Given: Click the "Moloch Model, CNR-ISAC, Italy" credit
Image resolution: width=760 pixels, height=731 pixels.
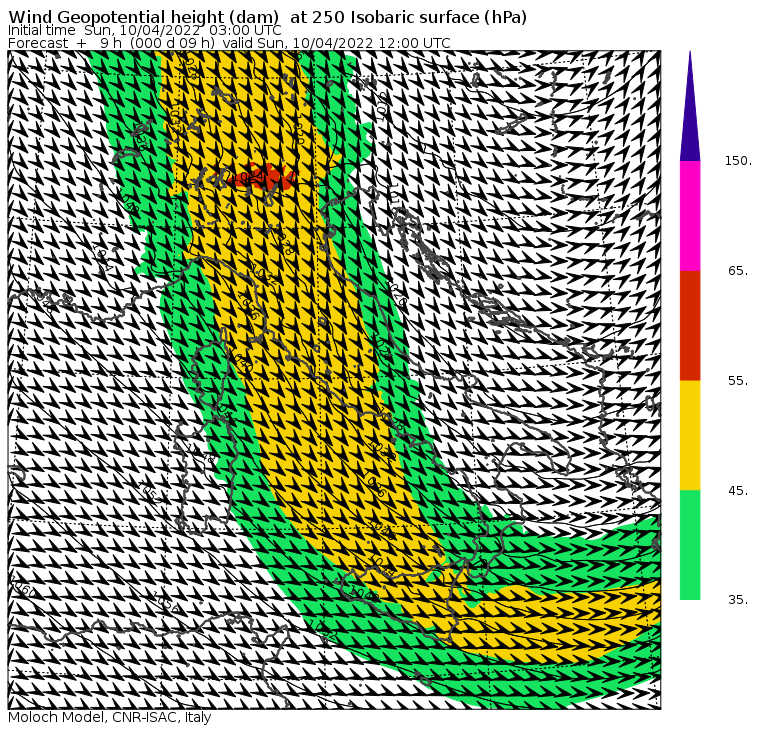Looking at the screenshot, I should (110, 717).
